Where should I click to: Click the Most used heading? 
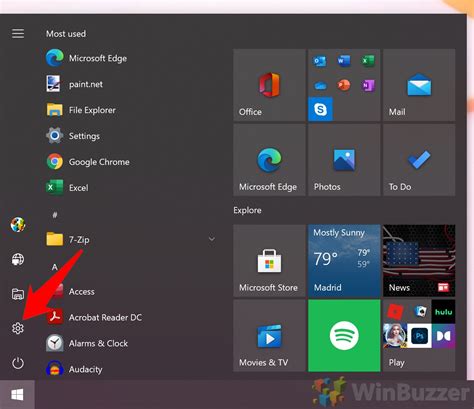[x=66, y=34]
